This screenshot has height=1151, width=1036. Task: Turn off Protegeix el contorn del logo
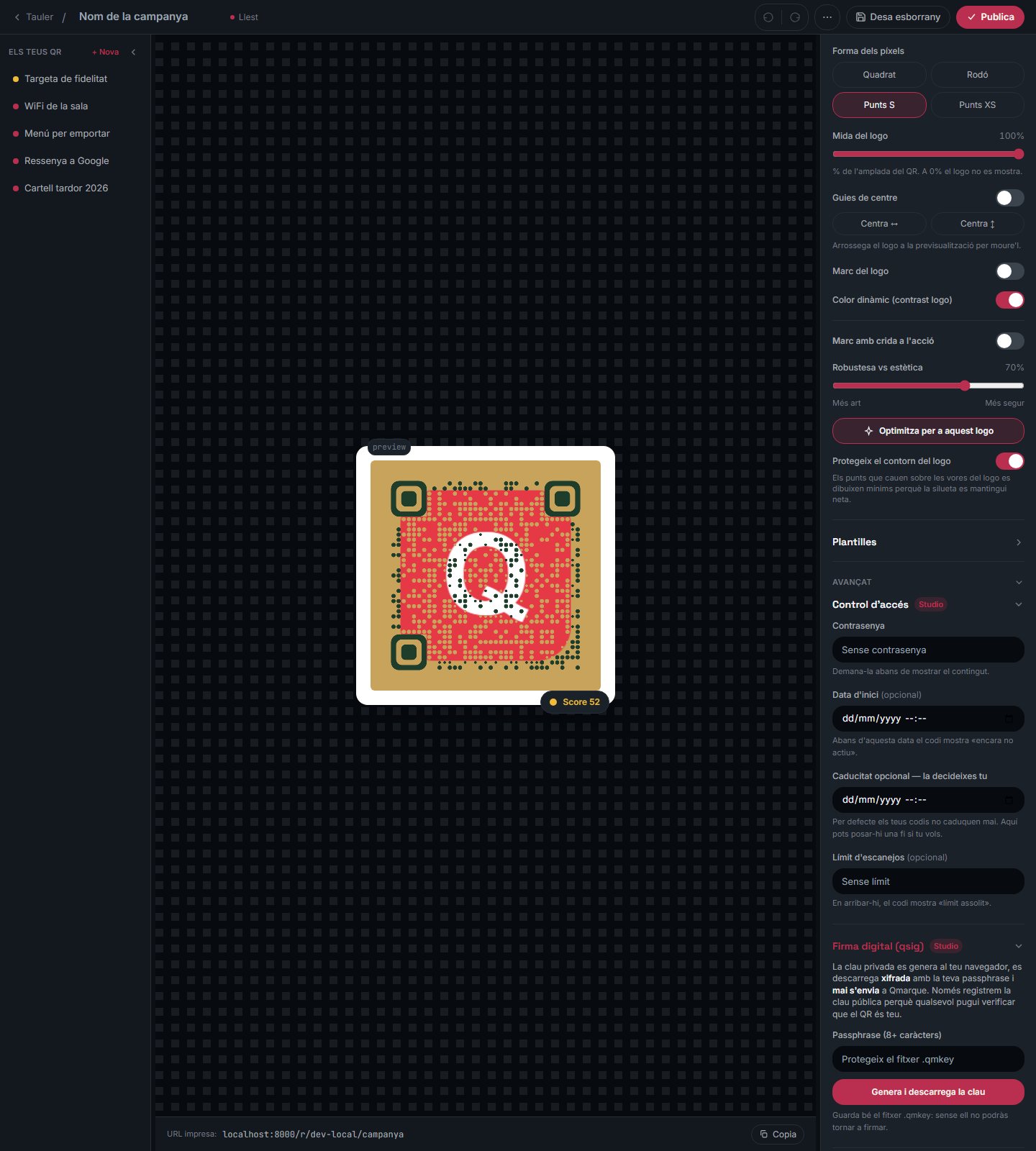coord(1010,461)
